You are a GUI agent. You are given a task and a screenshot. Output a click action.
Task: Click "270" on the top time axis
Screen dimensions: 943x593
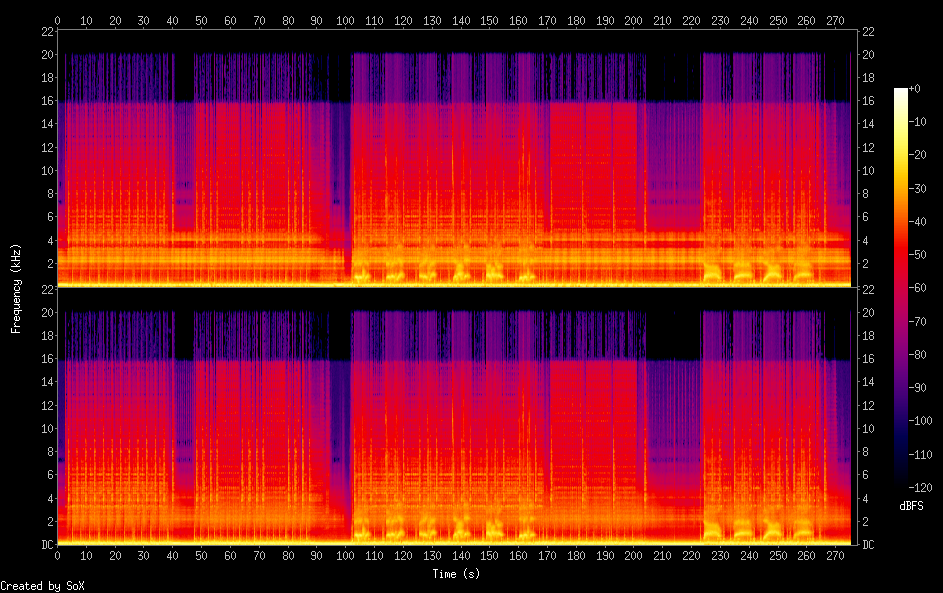point(835,20)
